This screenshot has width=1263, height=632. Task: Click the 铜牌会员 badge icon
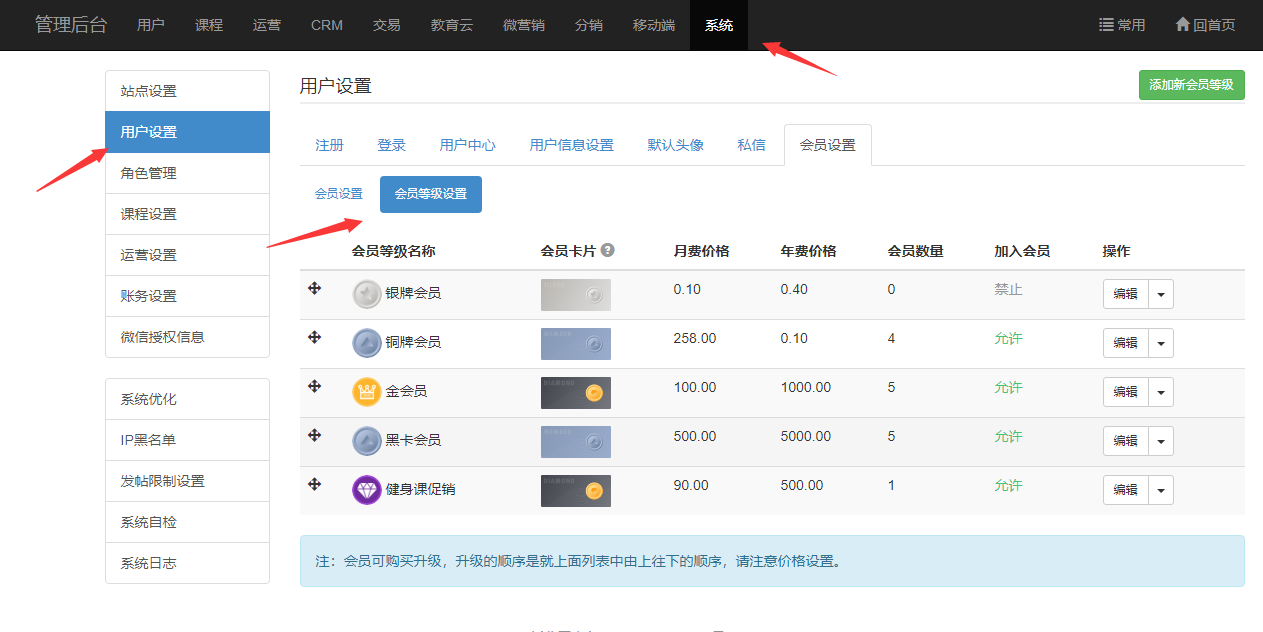click(367, 343)
